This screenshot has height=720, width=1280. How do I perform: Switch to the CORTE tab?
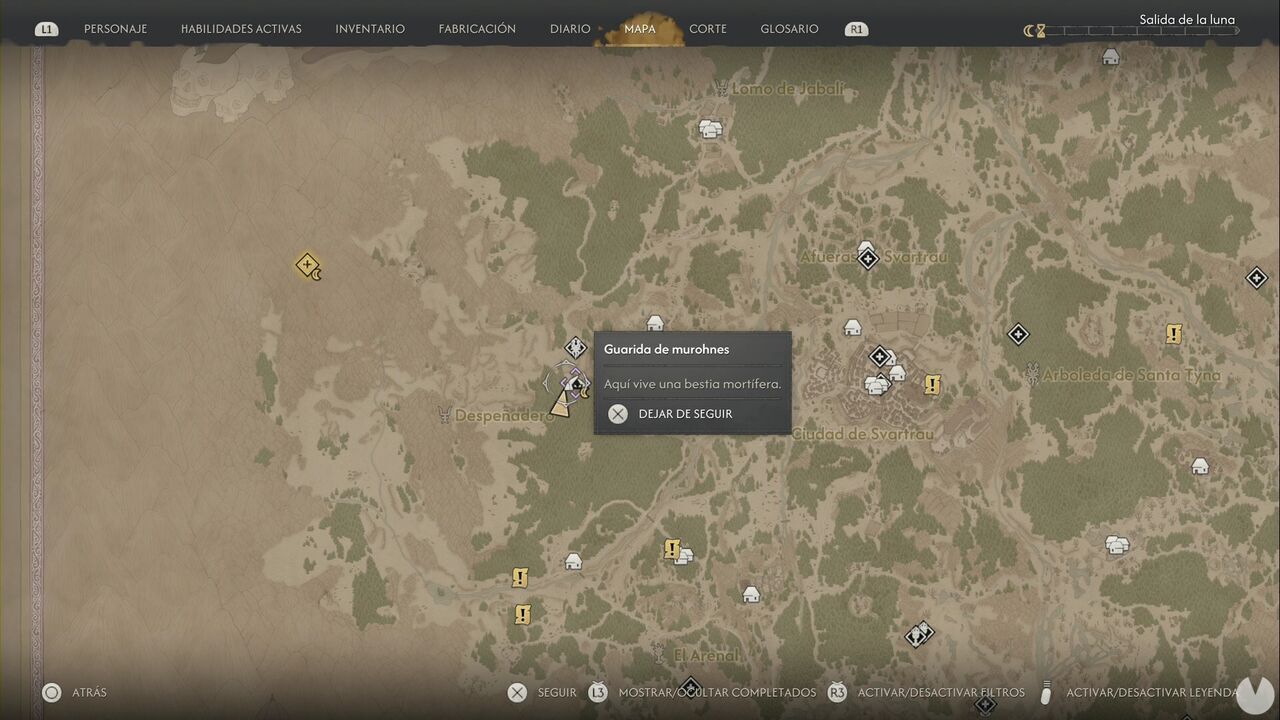point(708,29)
